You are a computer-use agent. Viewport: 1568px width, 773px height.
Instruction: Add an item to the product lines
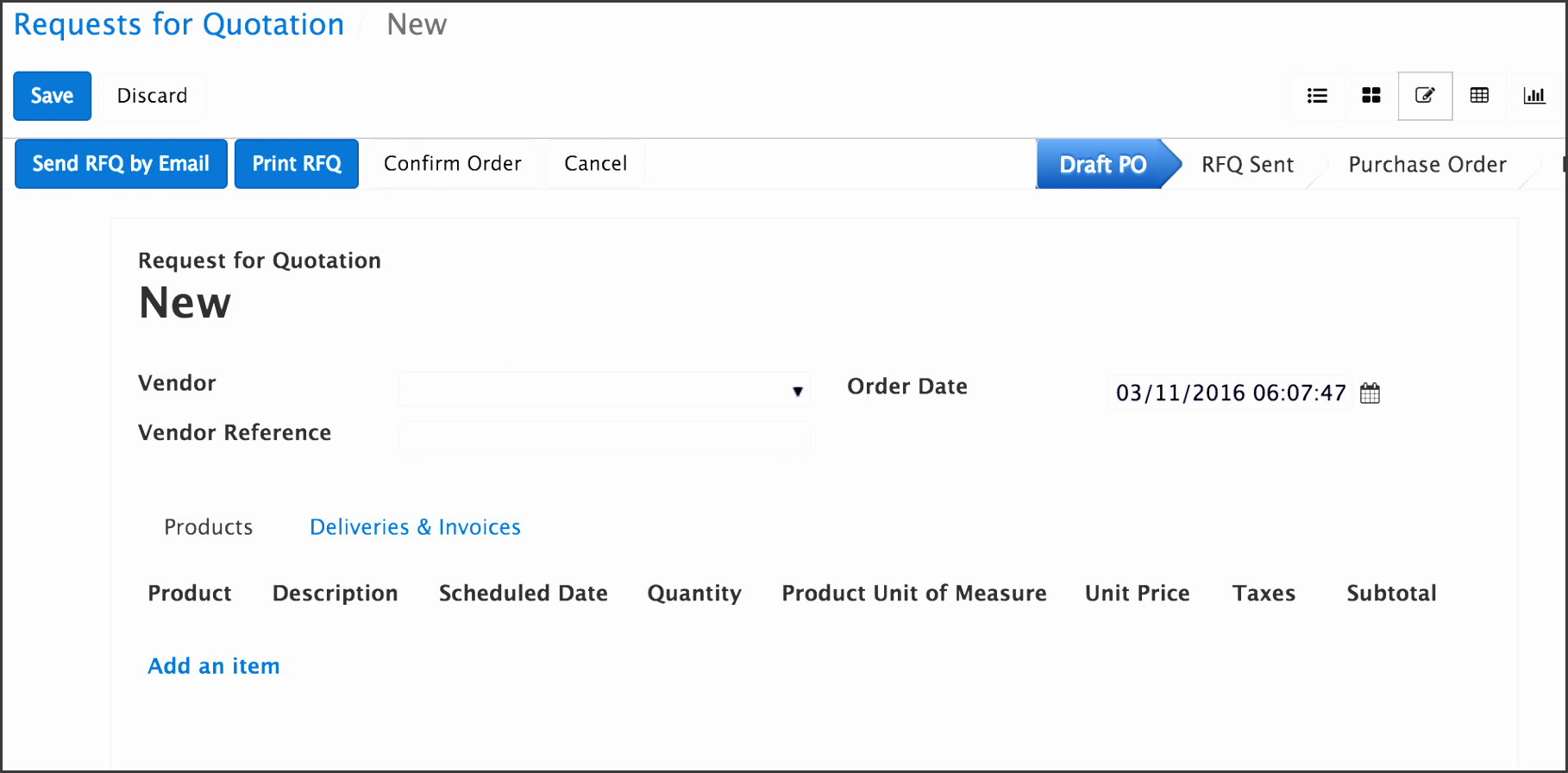point(213,665)
